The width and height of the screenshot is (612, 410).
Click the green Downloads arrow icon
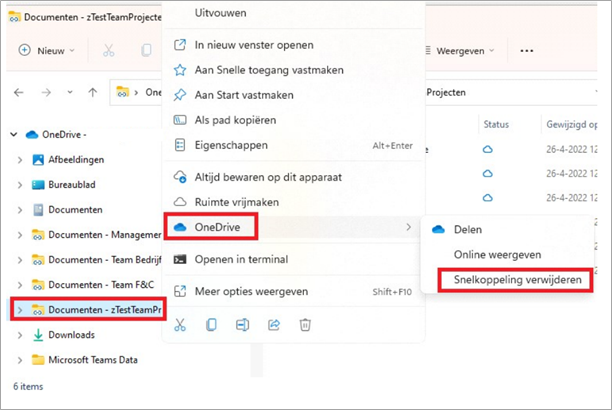[38, 335]
